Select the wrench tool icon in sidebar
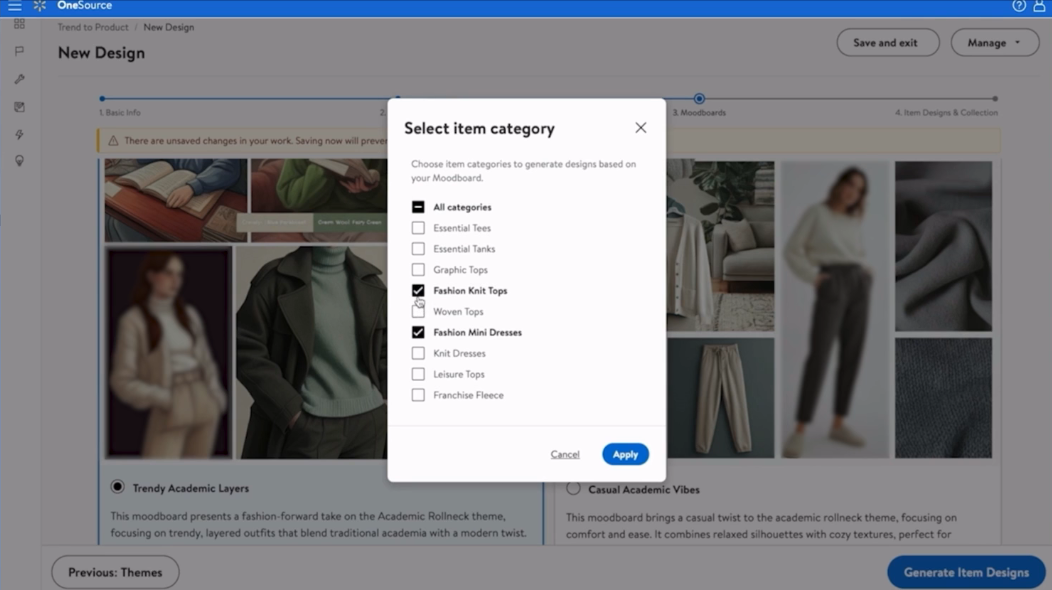This screenshot has width=1052, height=590. point(19,79)
